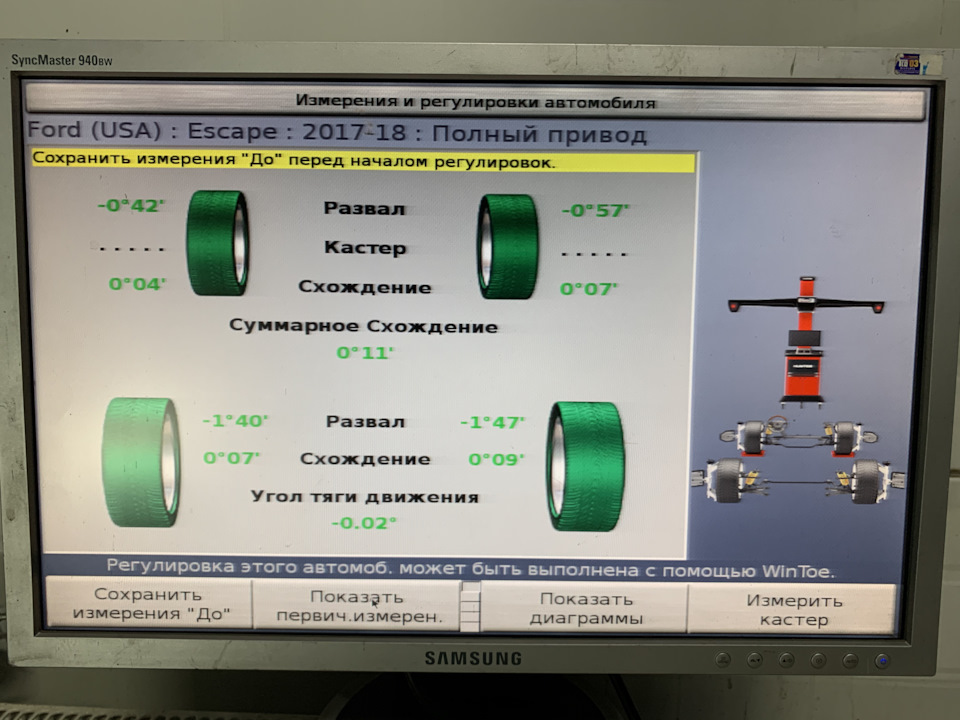
Task: Select the rear left green wheel icon
Action: 141,462
